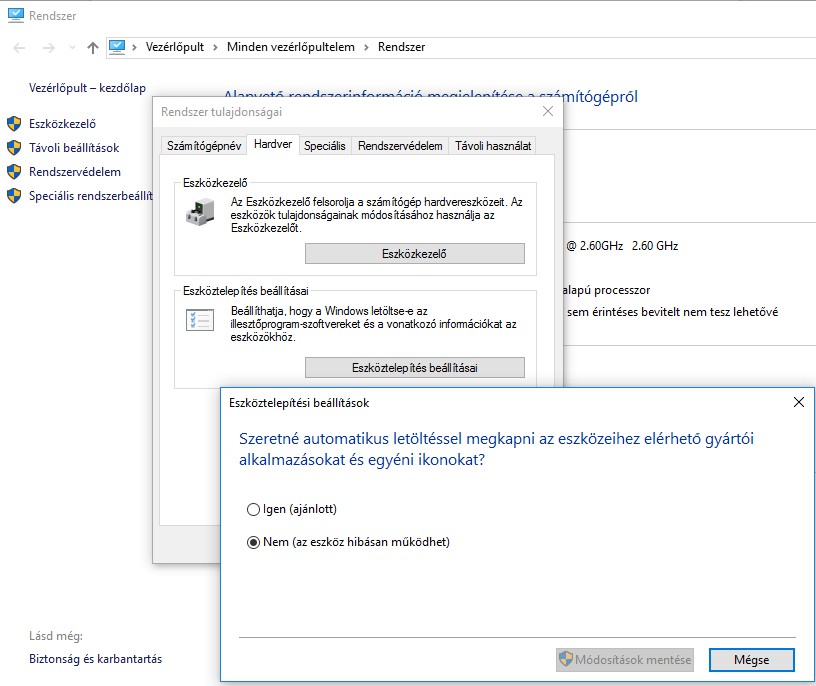The width and height of the screenshot is (816, 686).
Task: Open Biztonság és karbantartás link
Action: pos(95,659)
